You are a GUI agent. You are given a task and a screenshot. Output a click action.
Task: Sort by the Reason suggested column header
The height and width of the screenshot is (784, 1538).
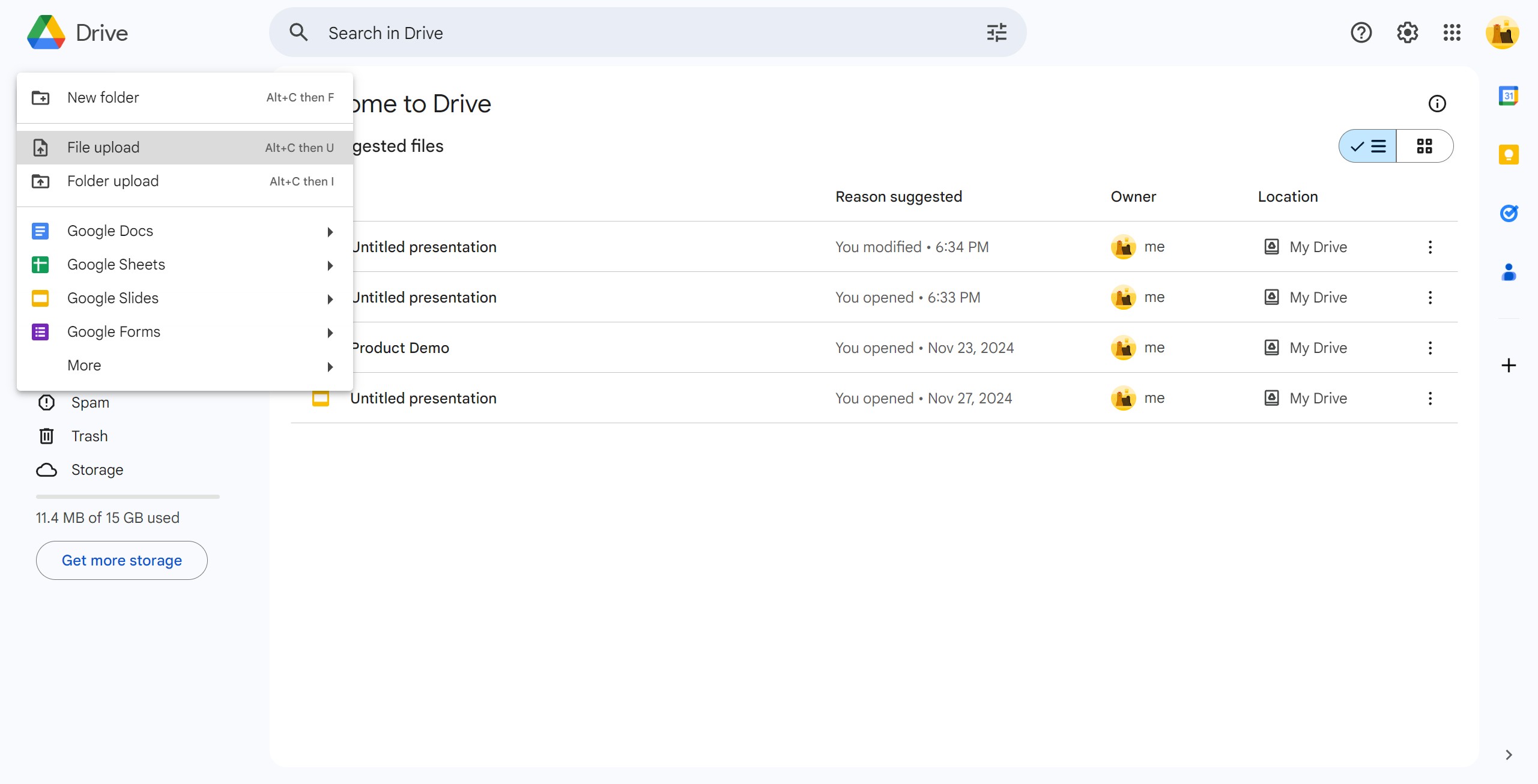898,196
